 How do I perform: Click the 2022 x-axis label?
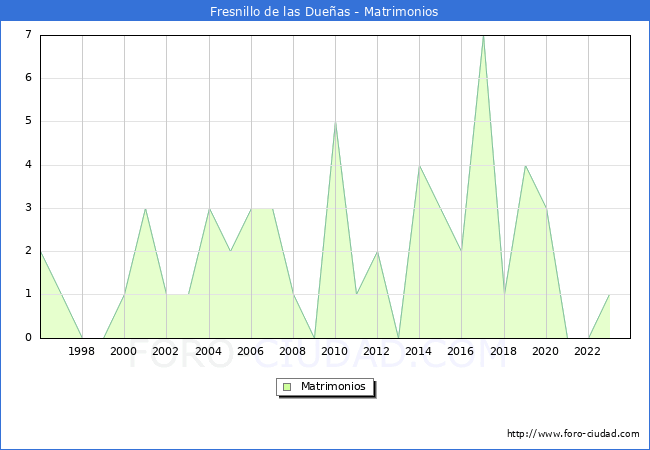coord(588,351)
